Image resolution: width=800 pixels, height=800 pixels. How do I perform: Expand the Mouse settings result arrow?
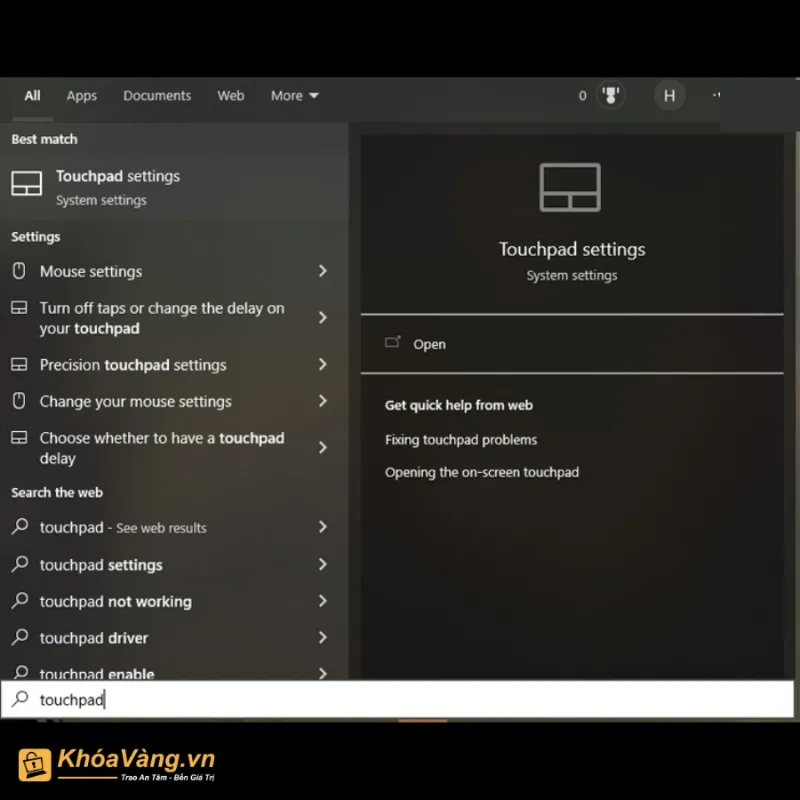point(322,271)
